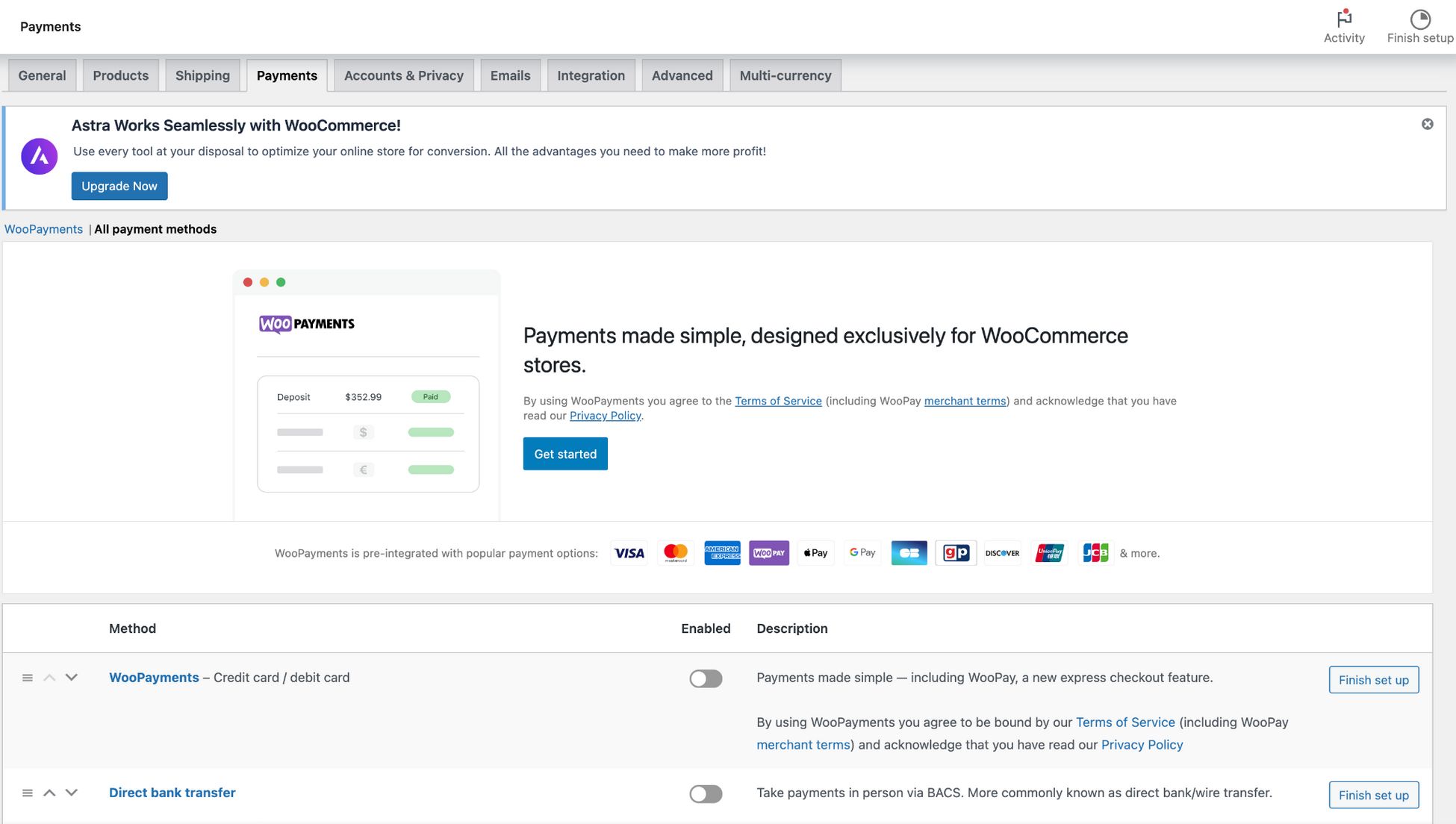
Task: Open Privacy Policy link in WooPayments description
Action: tap(1142, 745)
